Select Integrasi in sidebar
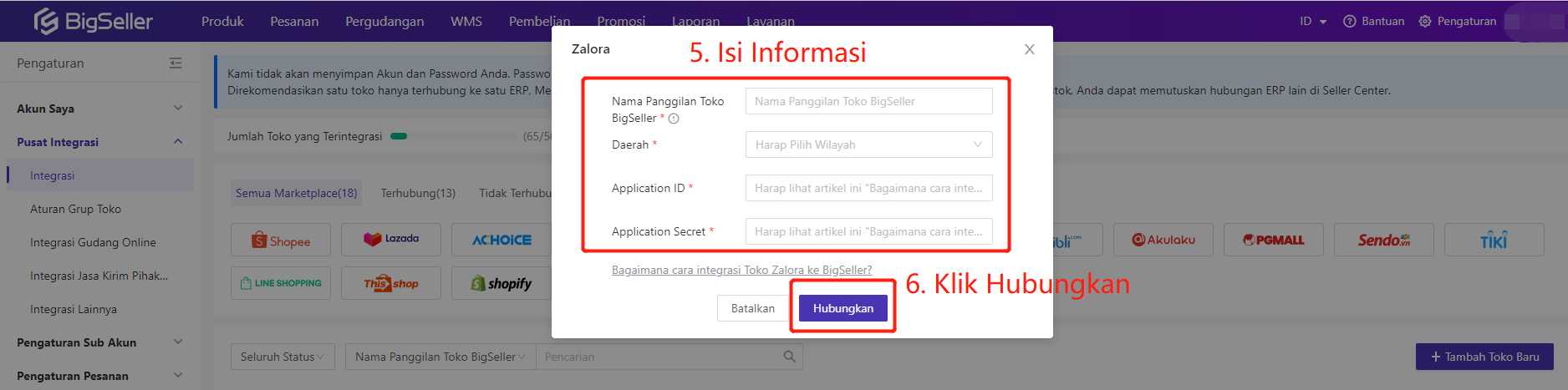Screen dimensions: 1568x390 pyautogui.click(x=100, y=175)
